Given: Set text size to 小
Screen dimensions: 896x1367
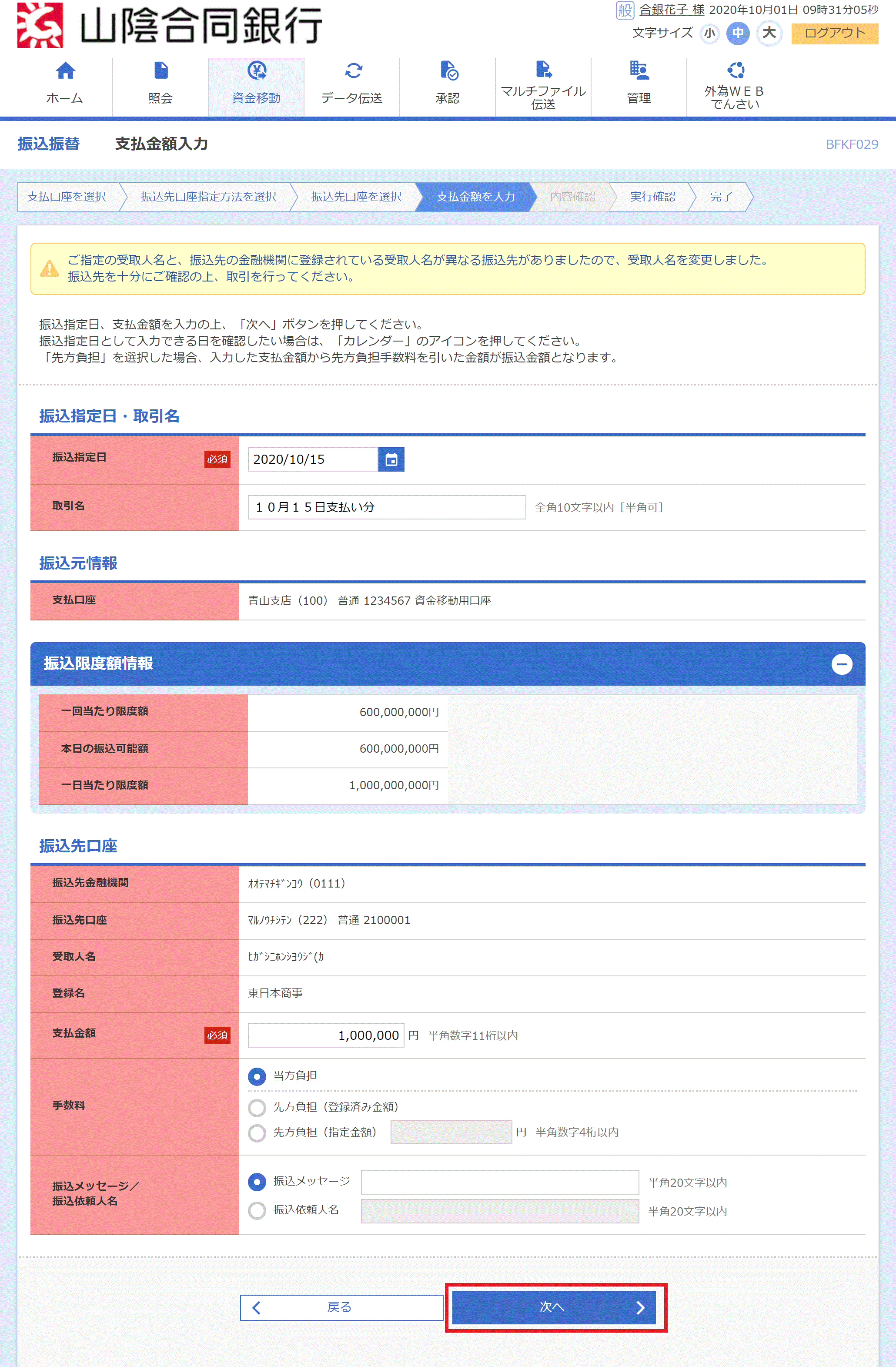Looking at the screenshot, I should click(710, 34).
